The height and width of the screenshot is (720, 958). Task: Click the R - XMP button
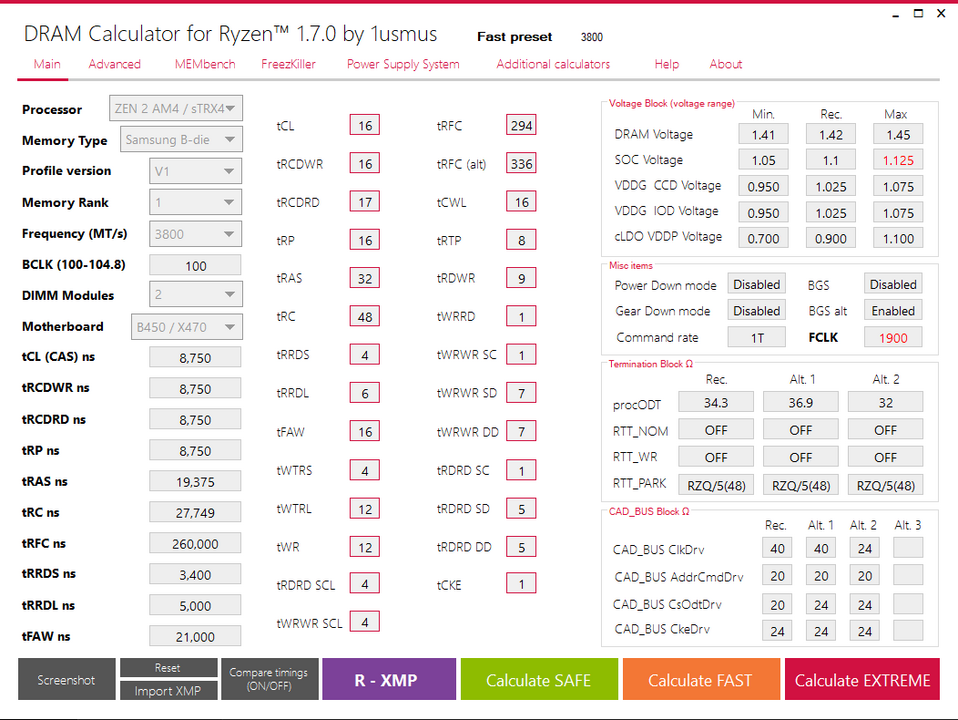click(389, 680)
